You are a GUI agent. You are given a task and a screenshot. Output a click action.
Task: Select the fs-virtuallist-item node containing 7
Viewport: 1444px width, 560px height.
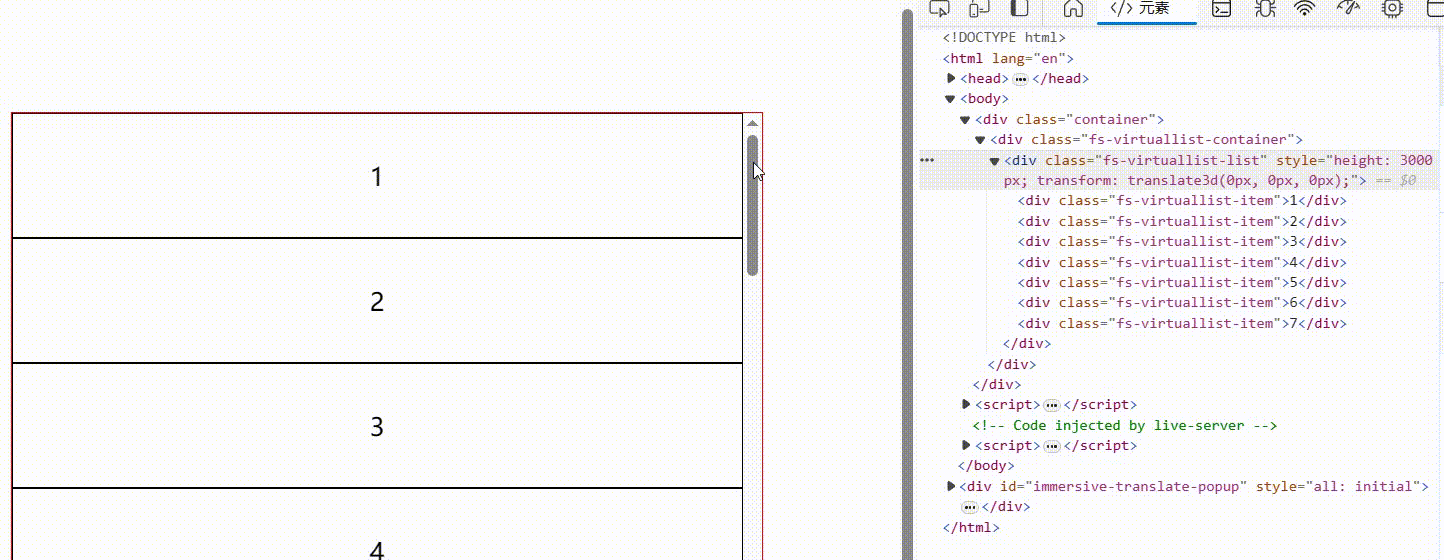[1182, 323]
